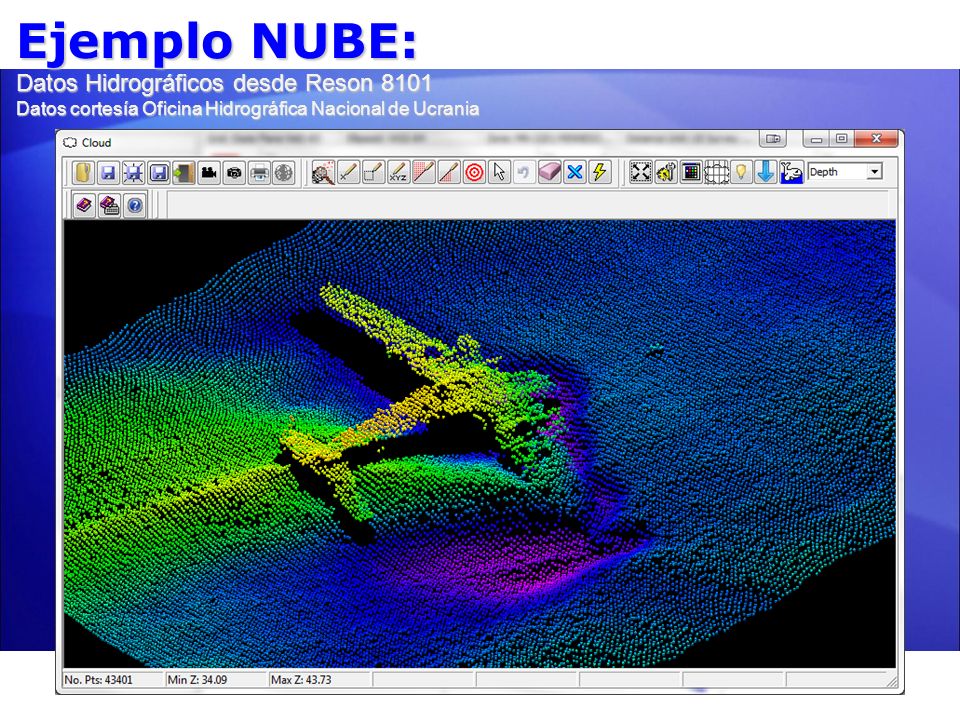The width and height of the screenshot is (960, 720).
Task: Toggle the cloud grid overlay icon
Action: [x=716, y=173]
